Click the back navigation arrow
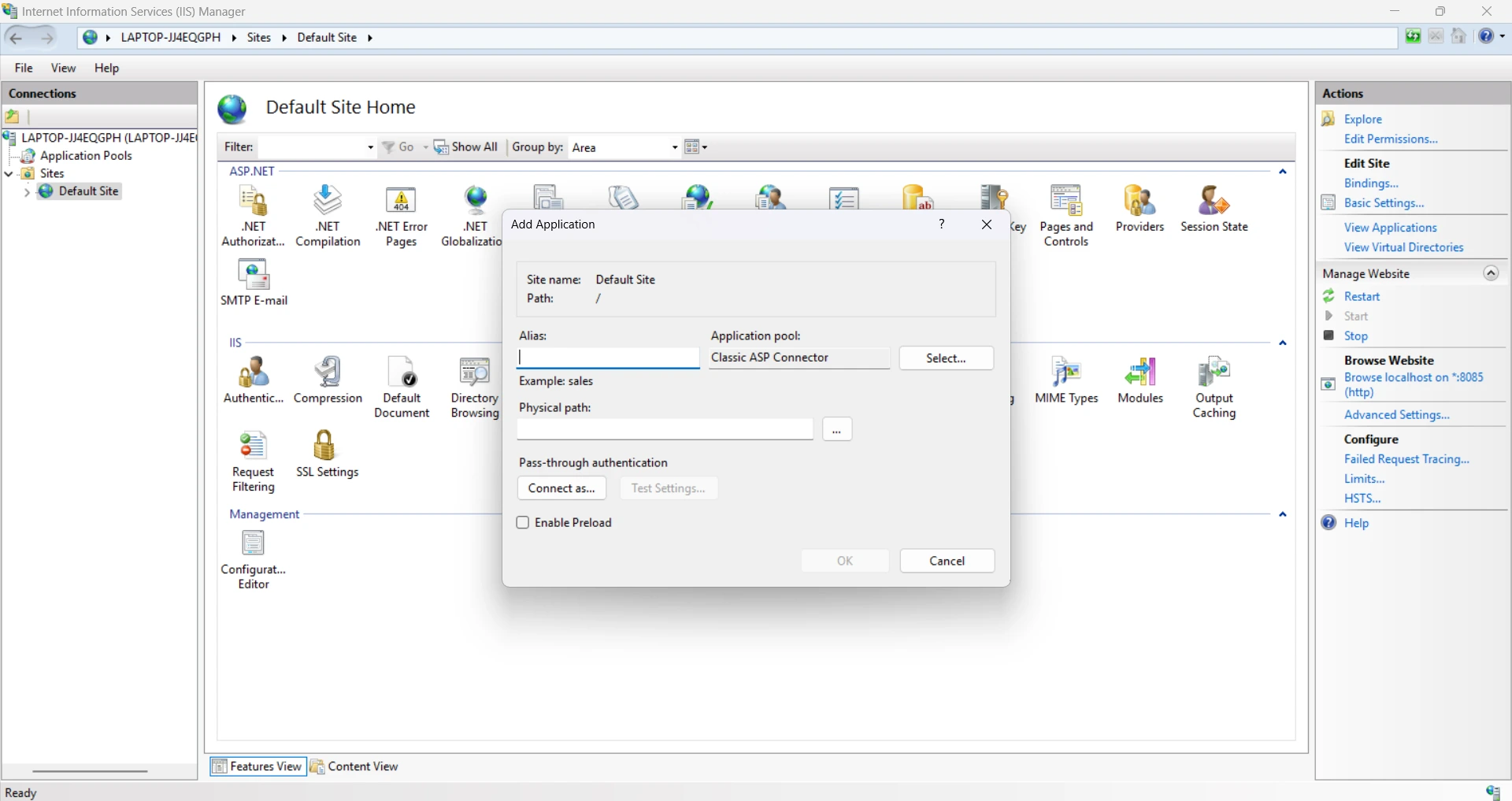1512x801 pixels. click(16, 37)
